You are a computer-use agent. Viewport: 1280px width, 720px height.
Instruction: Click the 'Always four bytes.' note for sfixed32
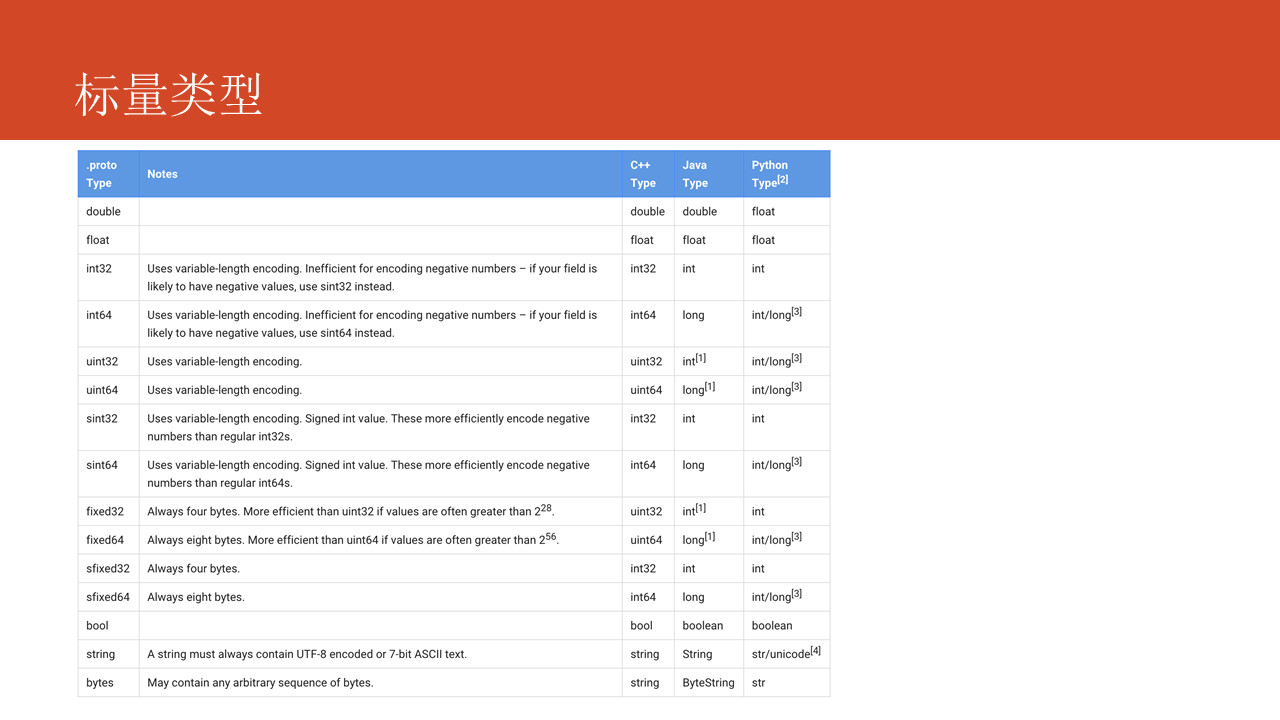tap(193, 568)
